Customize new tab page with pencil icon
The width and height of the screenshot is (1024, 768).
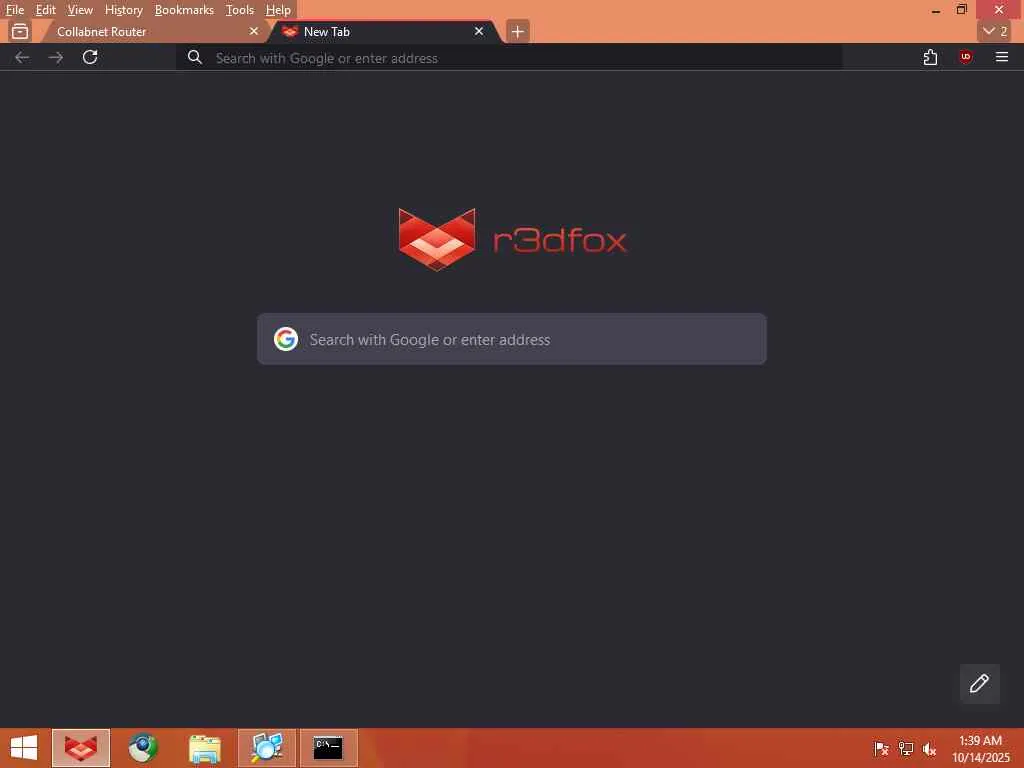979,684
